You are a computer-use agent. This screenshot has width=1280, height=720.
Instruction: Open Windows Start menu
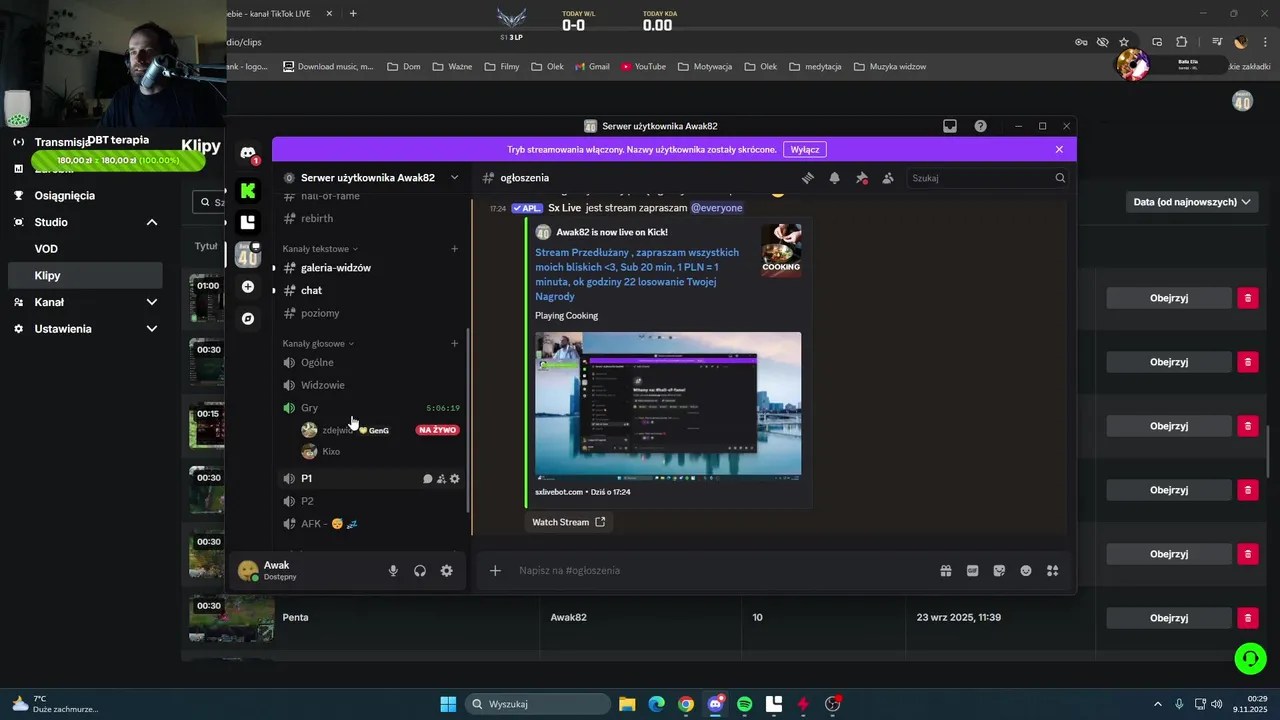(x=448, y=704)
